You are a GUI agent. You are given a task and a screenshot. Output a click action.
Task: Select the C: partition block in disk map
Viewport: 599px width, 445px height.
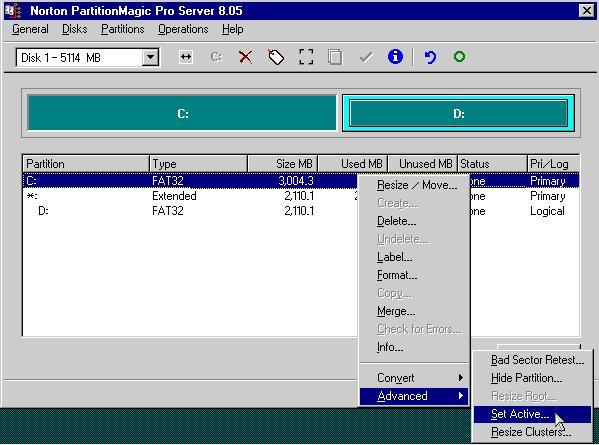click(182, 113)
